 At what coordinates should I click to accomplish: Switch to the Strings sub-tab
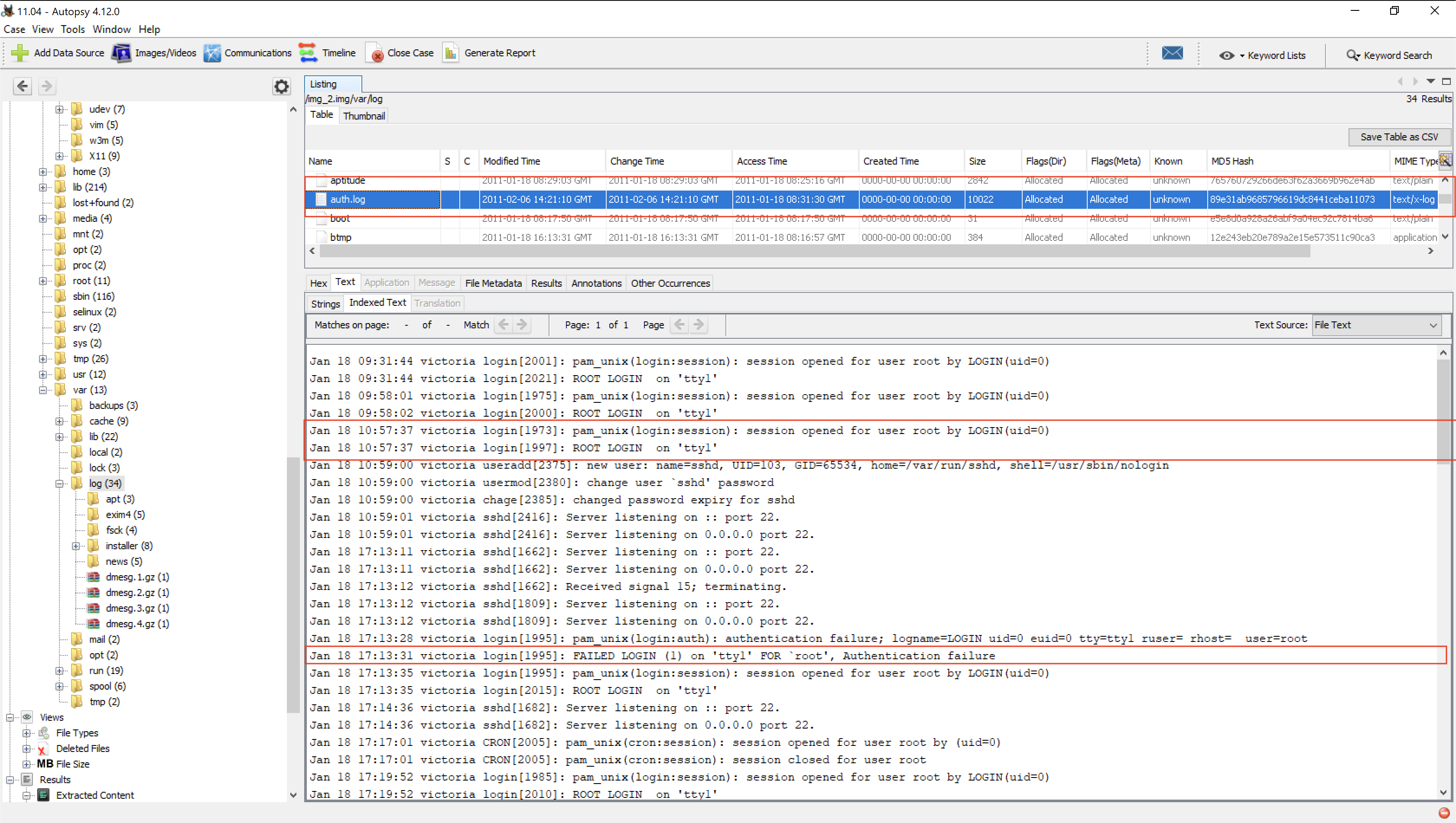coord(325,304)
